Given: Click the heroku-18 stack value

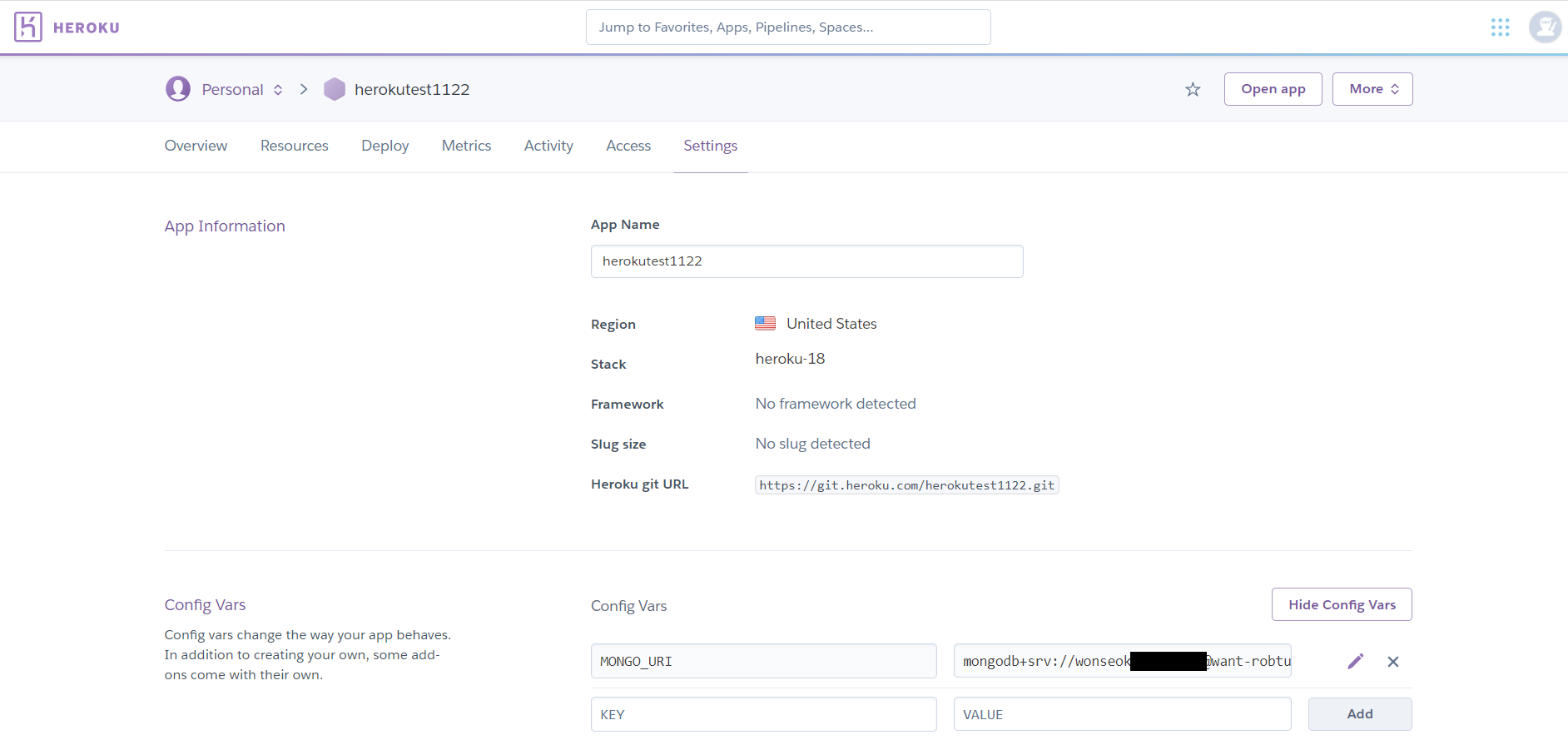Looking at the screenshot, I should click(790, 359).
